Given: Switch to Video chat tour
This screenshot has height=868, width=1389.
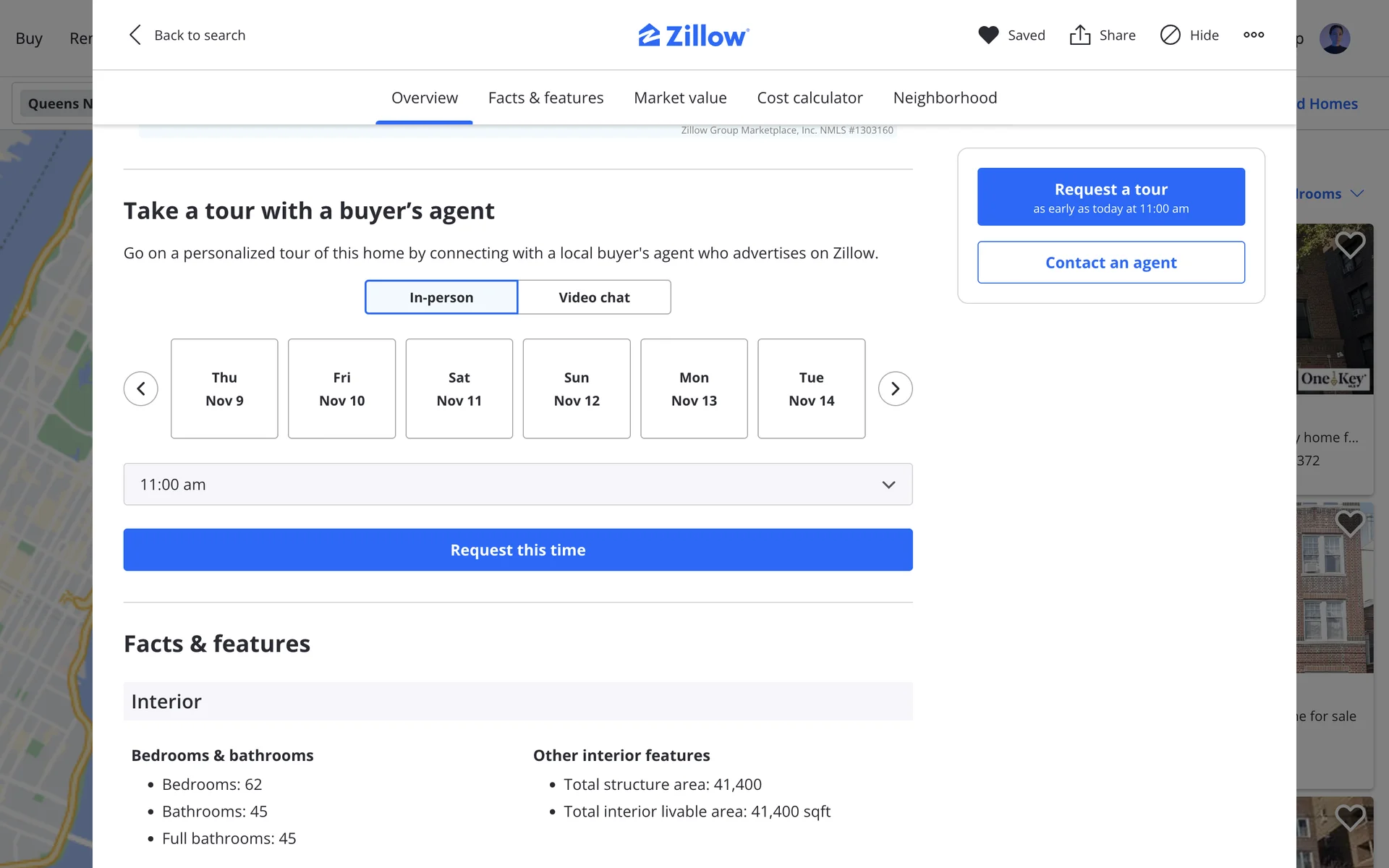Looking at the screenshot, I should [594, 297].
